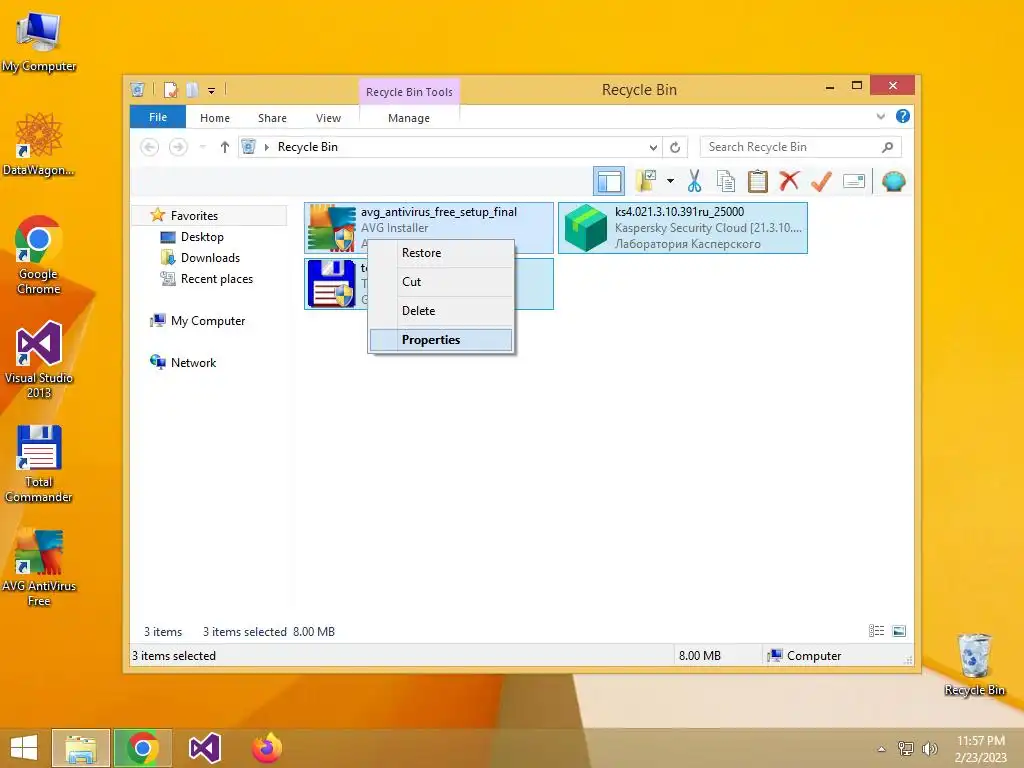The image size is (1024, 768).
Task: Click the Properties icon in Quick Access Toolbar
Action: tap(170, 90)
